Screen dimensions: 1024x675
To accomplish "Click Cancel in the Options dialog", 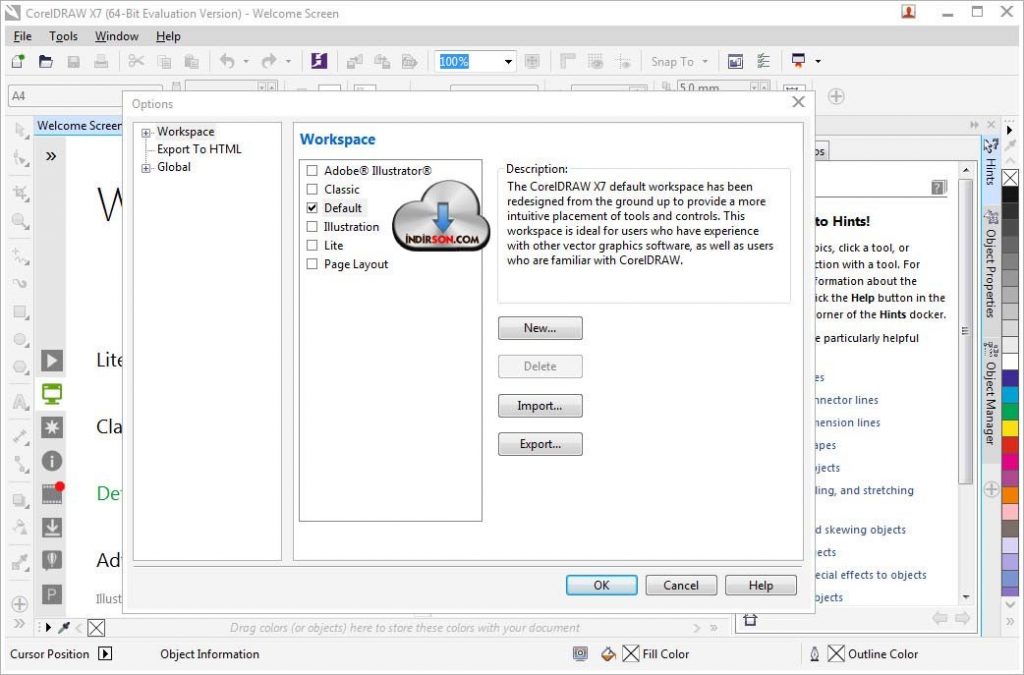I will [681, 586].
